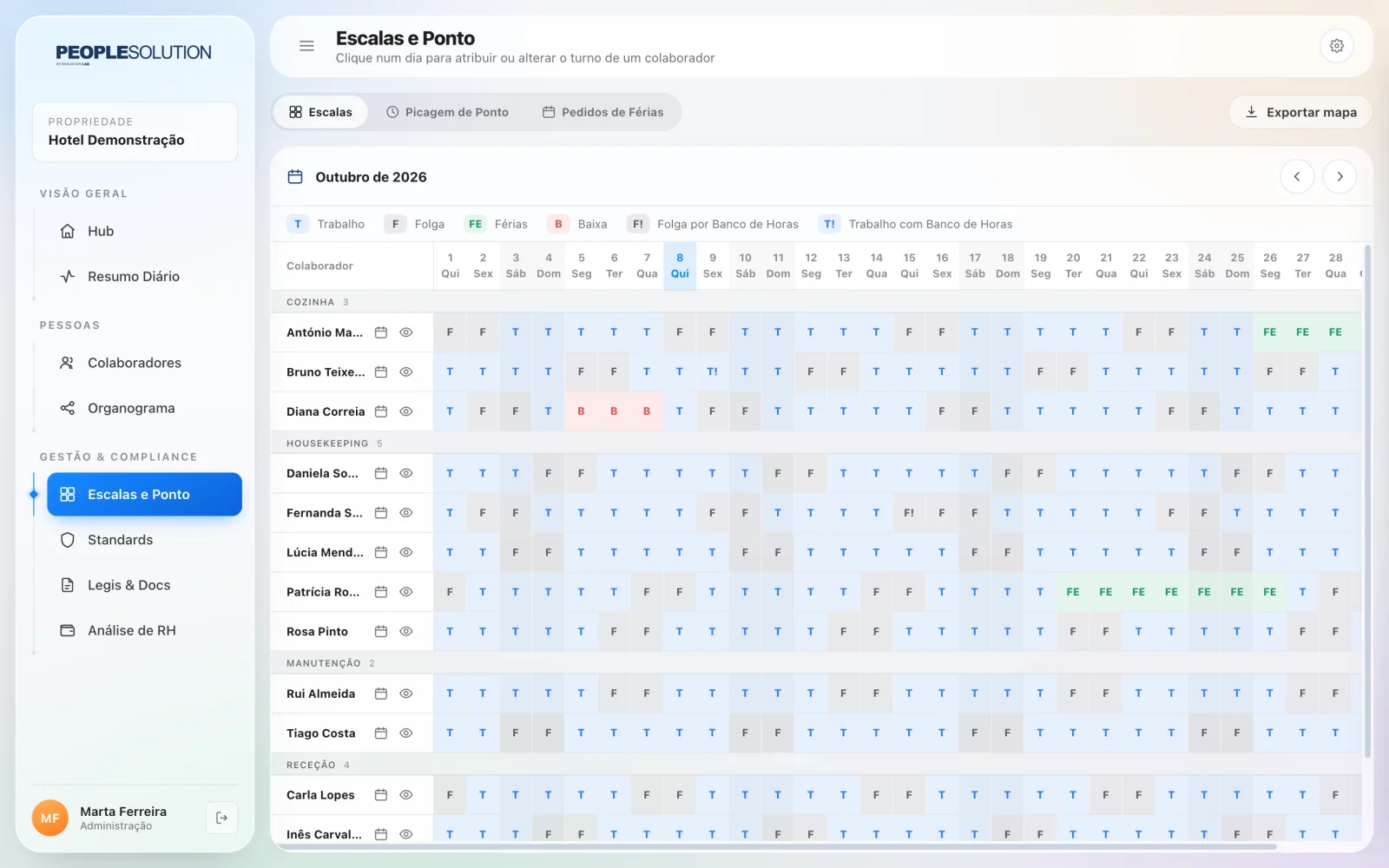Click horizontal scrollbar below schedule grid
Viewport: 1389px width, 868px height.
click(x=778, y=845)
